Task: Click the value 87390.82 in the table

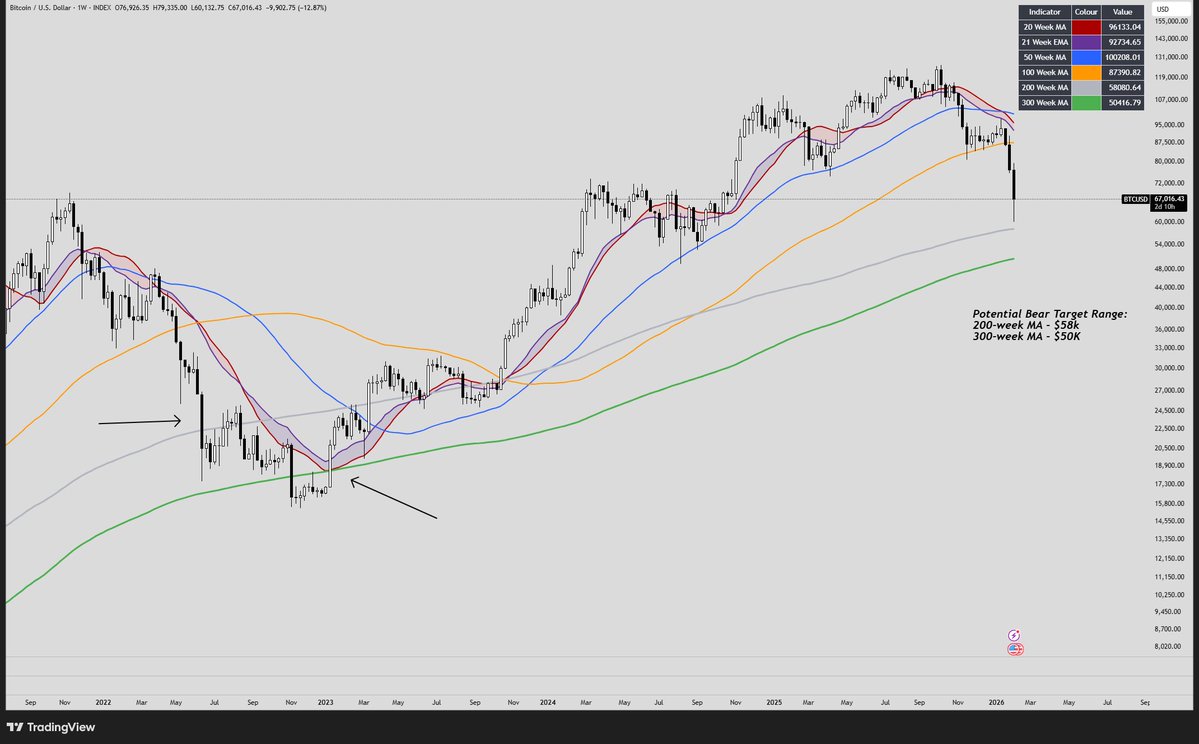Action: coord(1123,73)
